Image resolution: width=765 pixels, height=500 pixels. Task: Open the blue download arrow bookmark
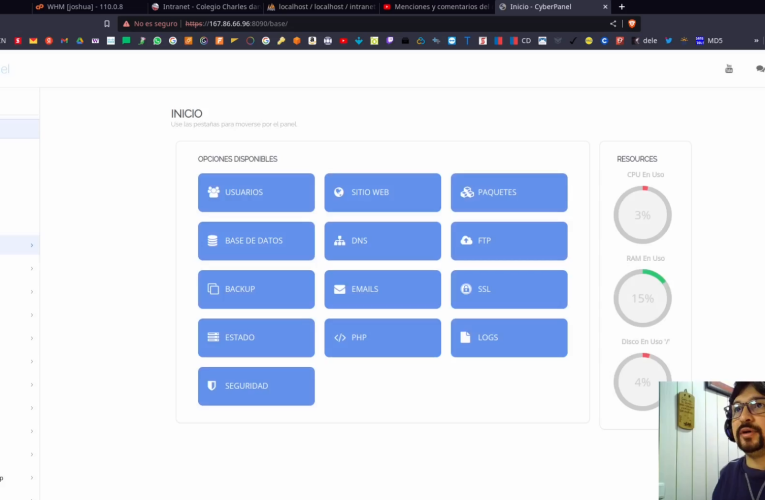click(x=359, y=40)
